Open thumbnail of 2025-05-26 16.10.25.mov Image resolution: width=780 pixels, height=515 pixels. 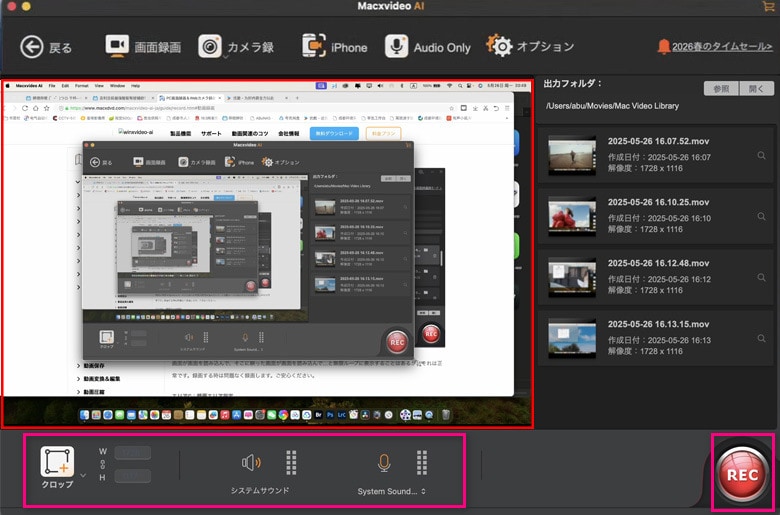tap(572, 216)
